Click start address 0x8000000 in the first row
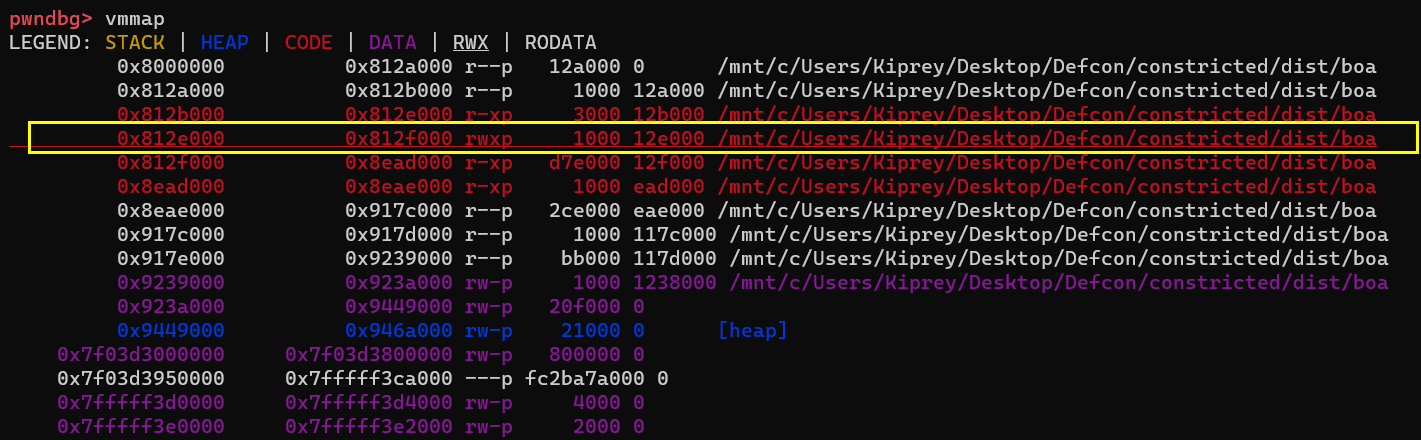The height and width of the screenshot is (440, 1421). pos(170,66)
